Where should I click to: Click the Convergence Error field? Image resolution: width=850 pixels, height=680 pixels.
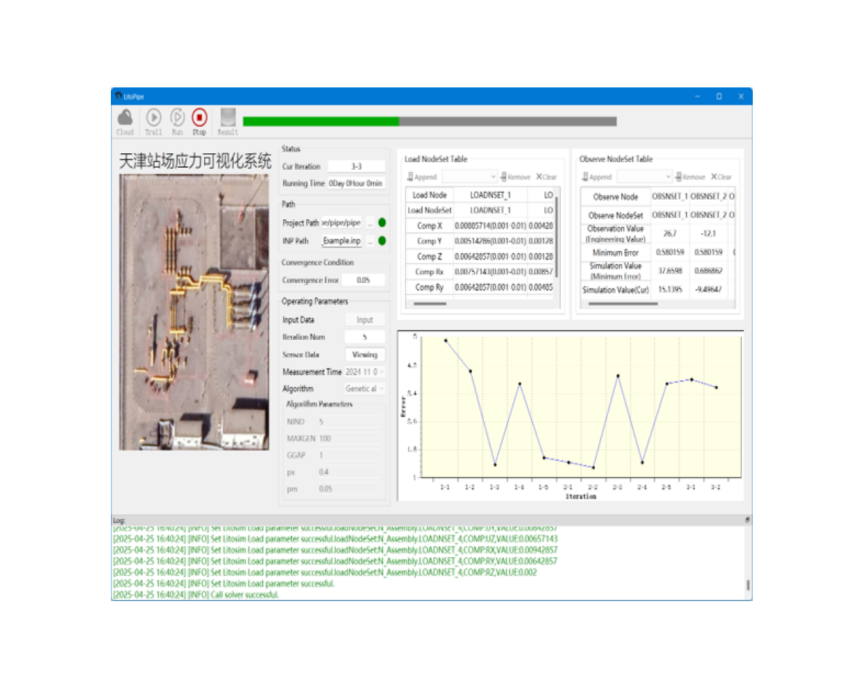coord(364,280)
